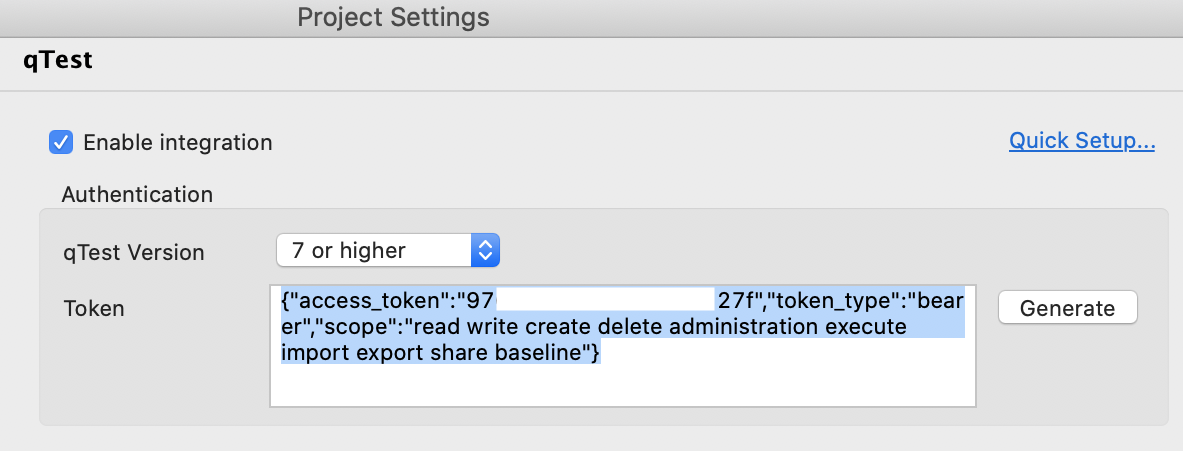Click the qTest Version field label
This screenshot has height=451, width=1183.
[133, 253]
